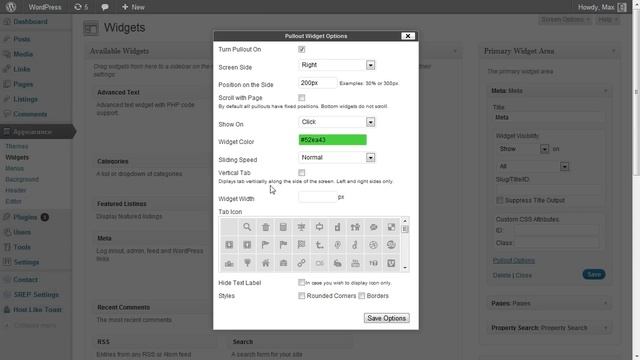
Task: Open the Screen Options tab
Action: (x=565, y=20)
